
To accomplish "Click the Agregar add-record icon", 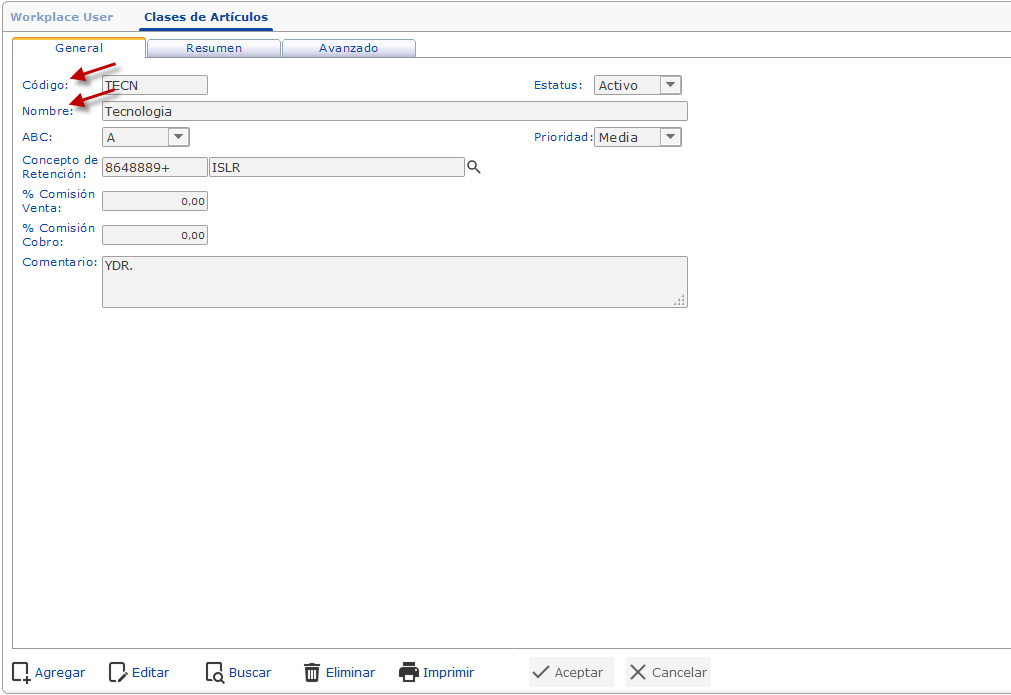I will (x=21, y=672).
